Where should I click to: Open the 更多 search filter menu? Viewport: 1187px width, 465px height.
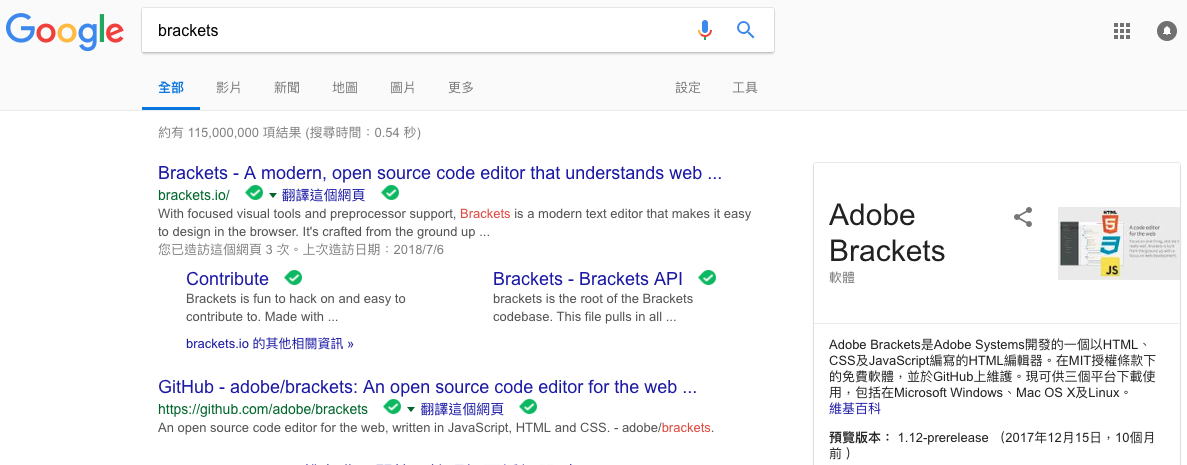(461, 88)
